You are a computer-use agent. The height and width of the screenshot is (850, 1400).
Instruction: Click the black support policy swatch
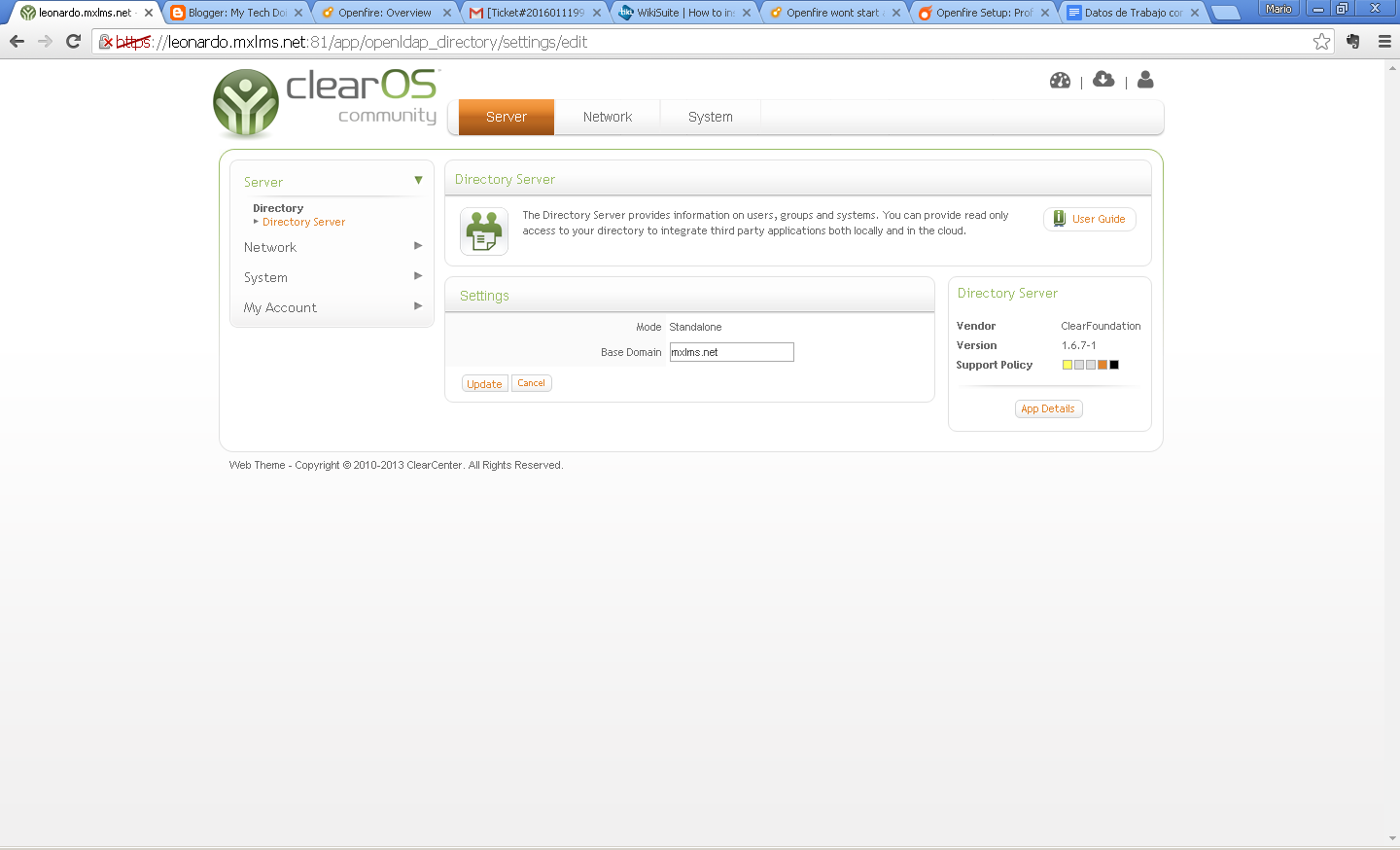(x=1114, y=365)
